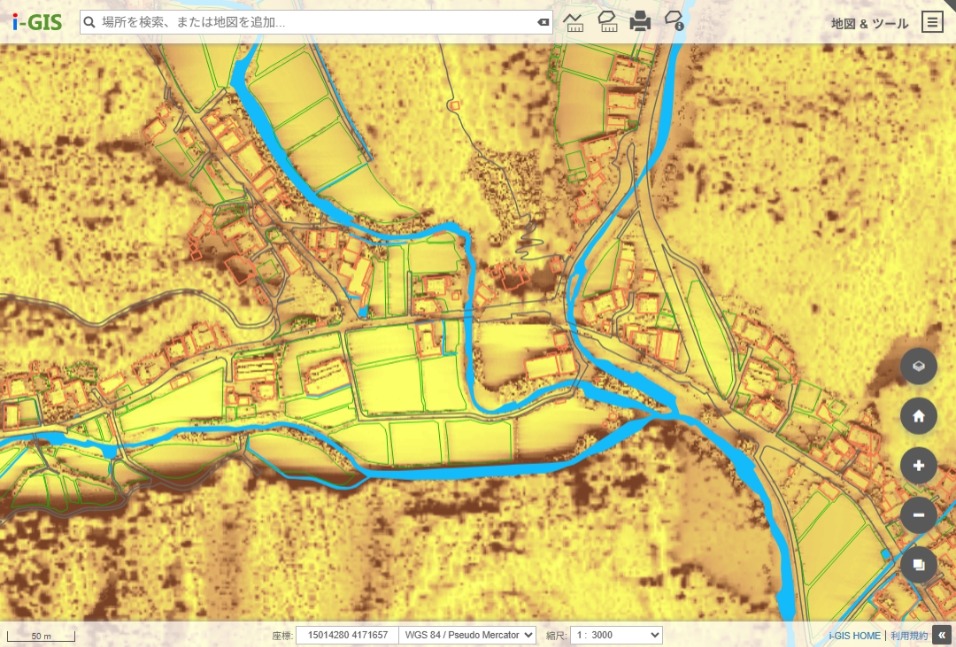
Task: Toggle the 3D layer view button
Action: point(918,367)
